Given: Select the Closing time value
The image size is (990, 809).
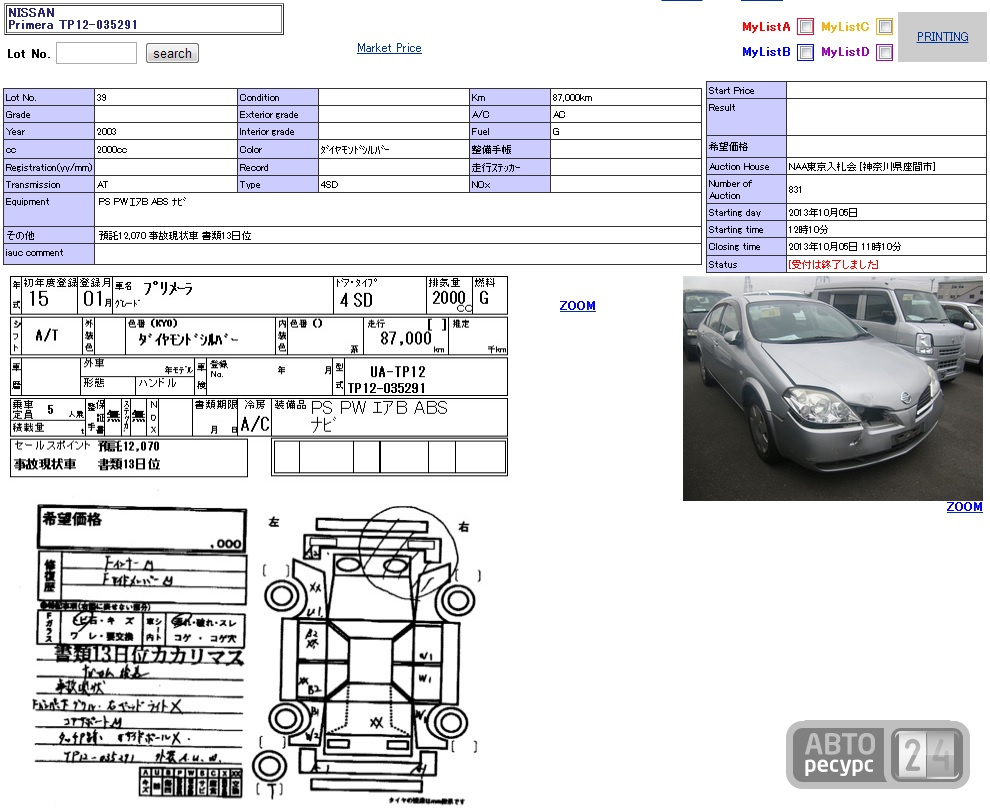Looking at the screenshot, I should pos(844,247).
